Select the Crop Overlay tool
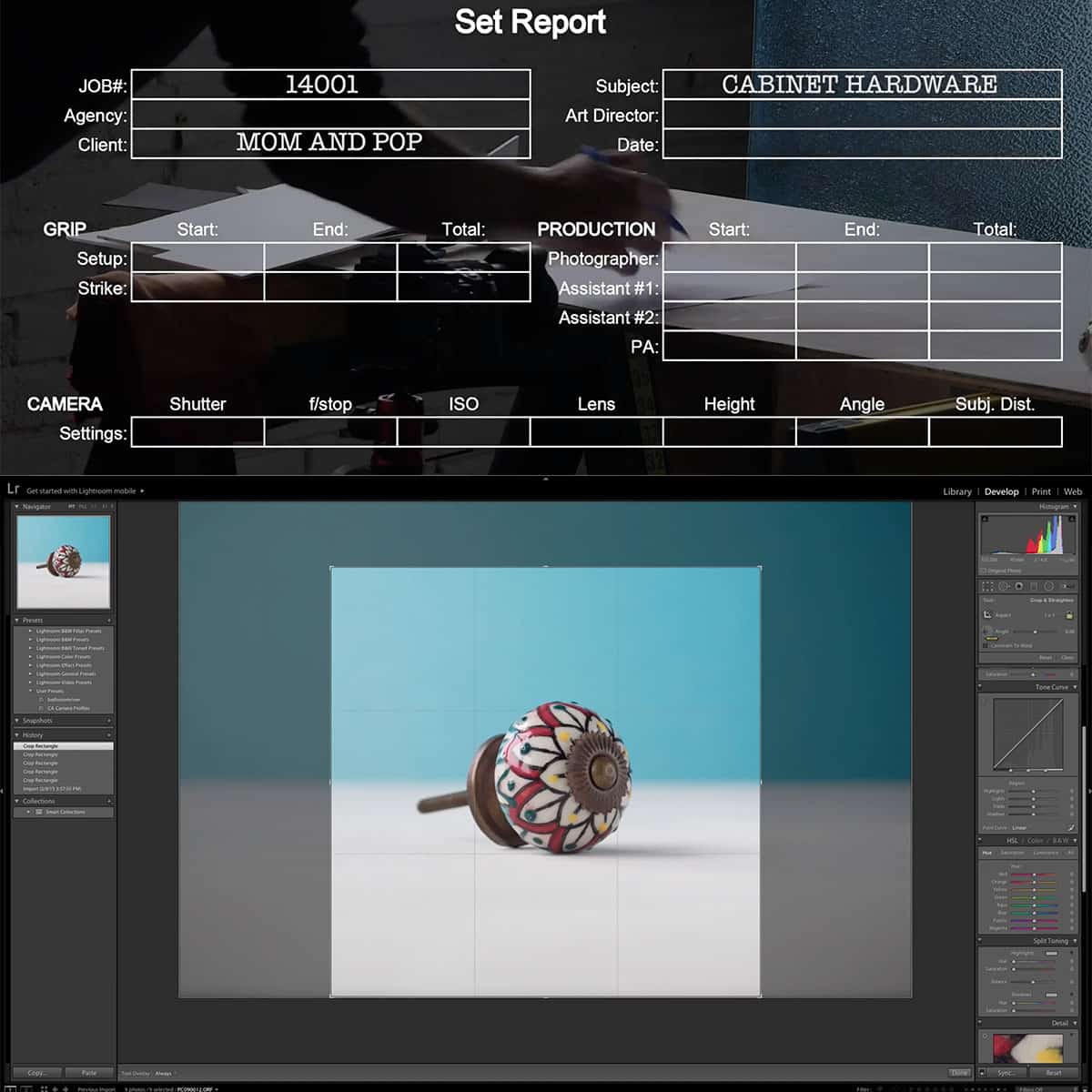Image resolution: width=1092 pixels, height=1092 pixels. click(989, 586)
